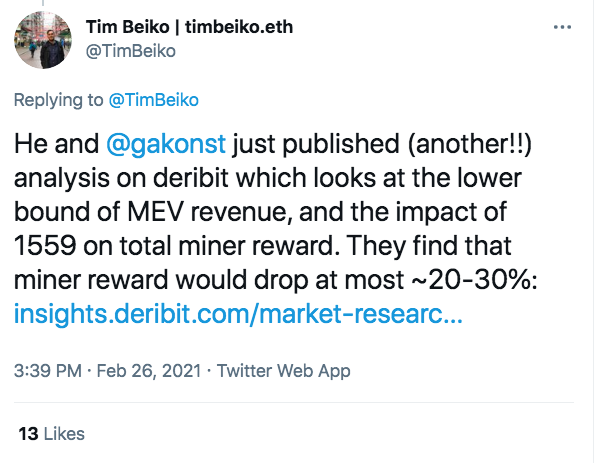Open the @TimBeiko link in Replying to
595x463 pixels.
tap(154, 100)
